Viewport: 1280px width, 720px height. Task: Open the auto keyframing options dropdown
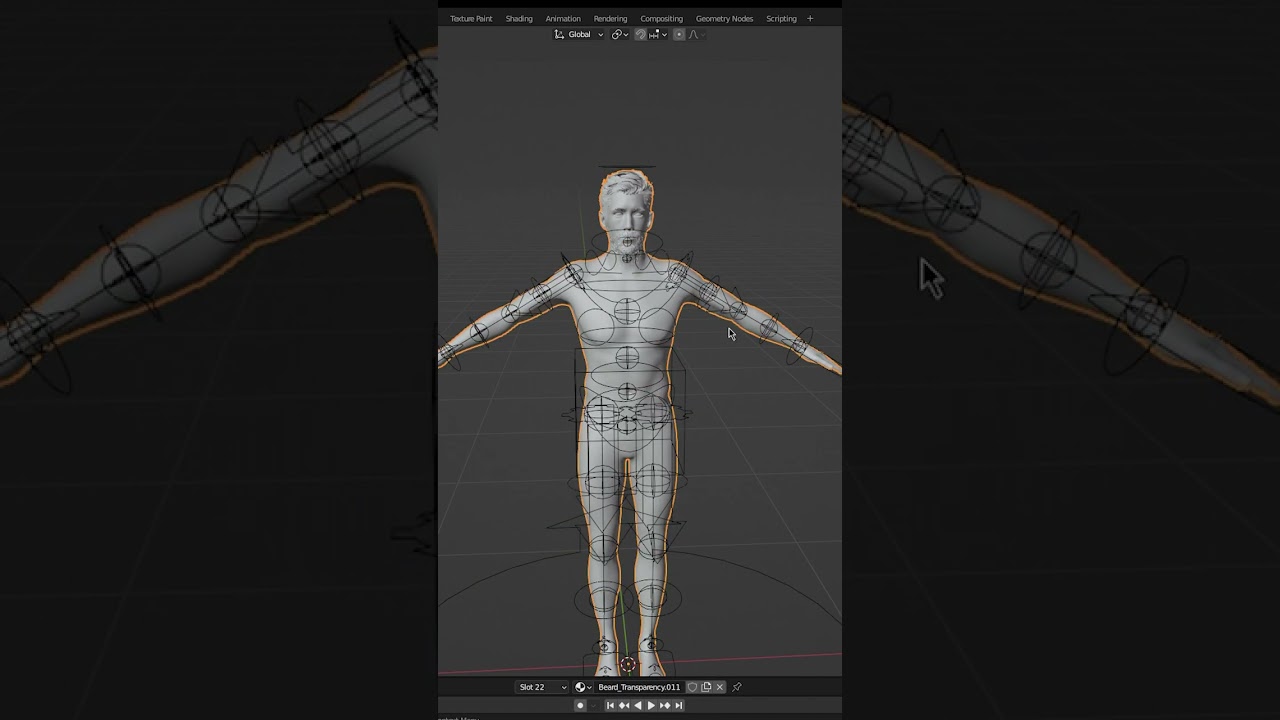[x=594, y=706]
